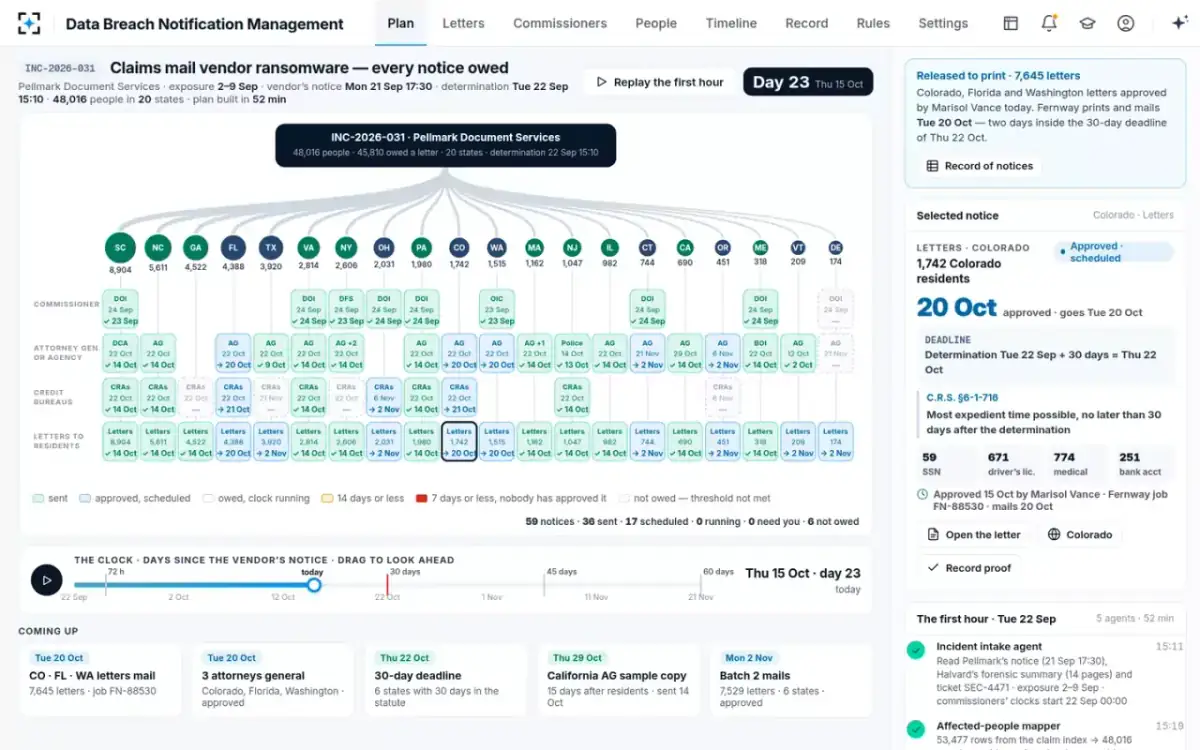This screenshot has width=1200, height=750.
Task: Click the round play button on the clock
Action: (46, 579)
